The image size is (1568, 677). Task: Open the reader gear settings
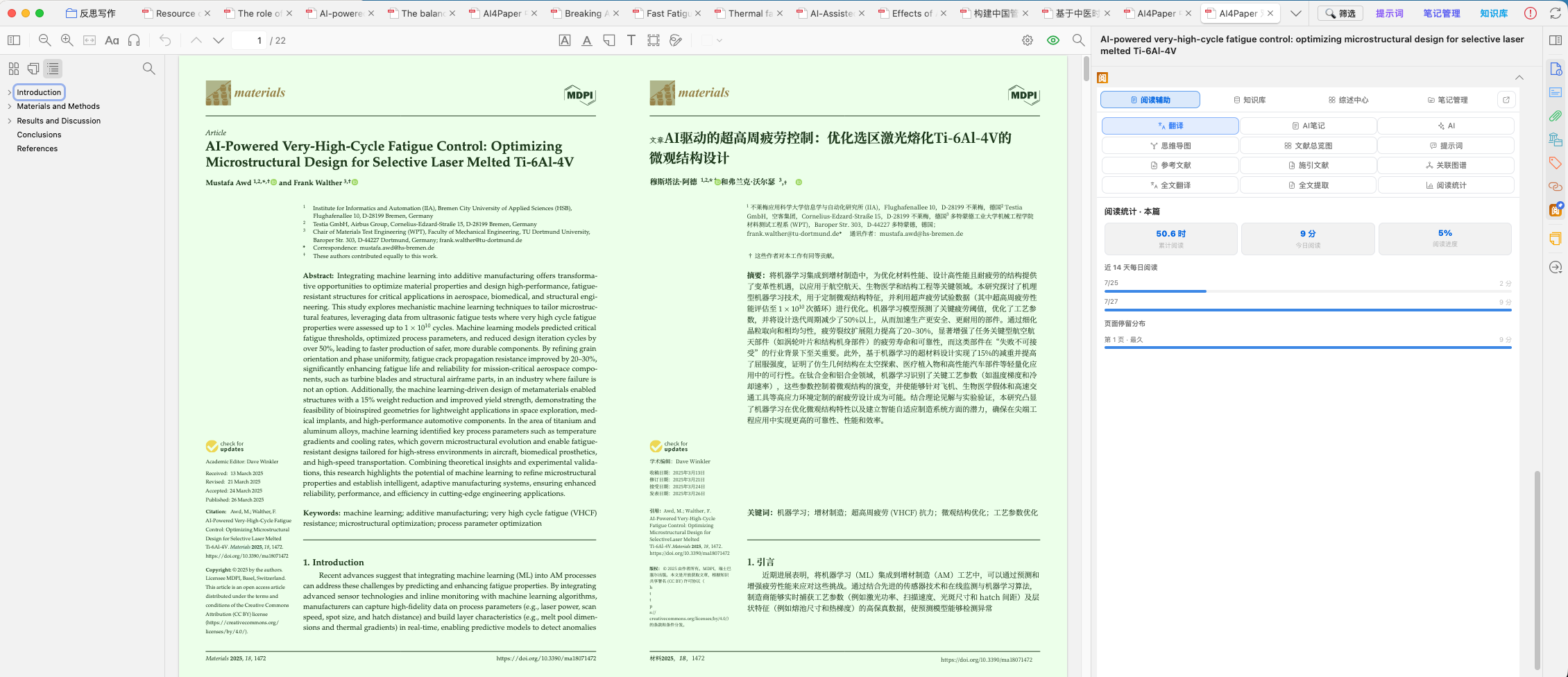coord(1028,40)
